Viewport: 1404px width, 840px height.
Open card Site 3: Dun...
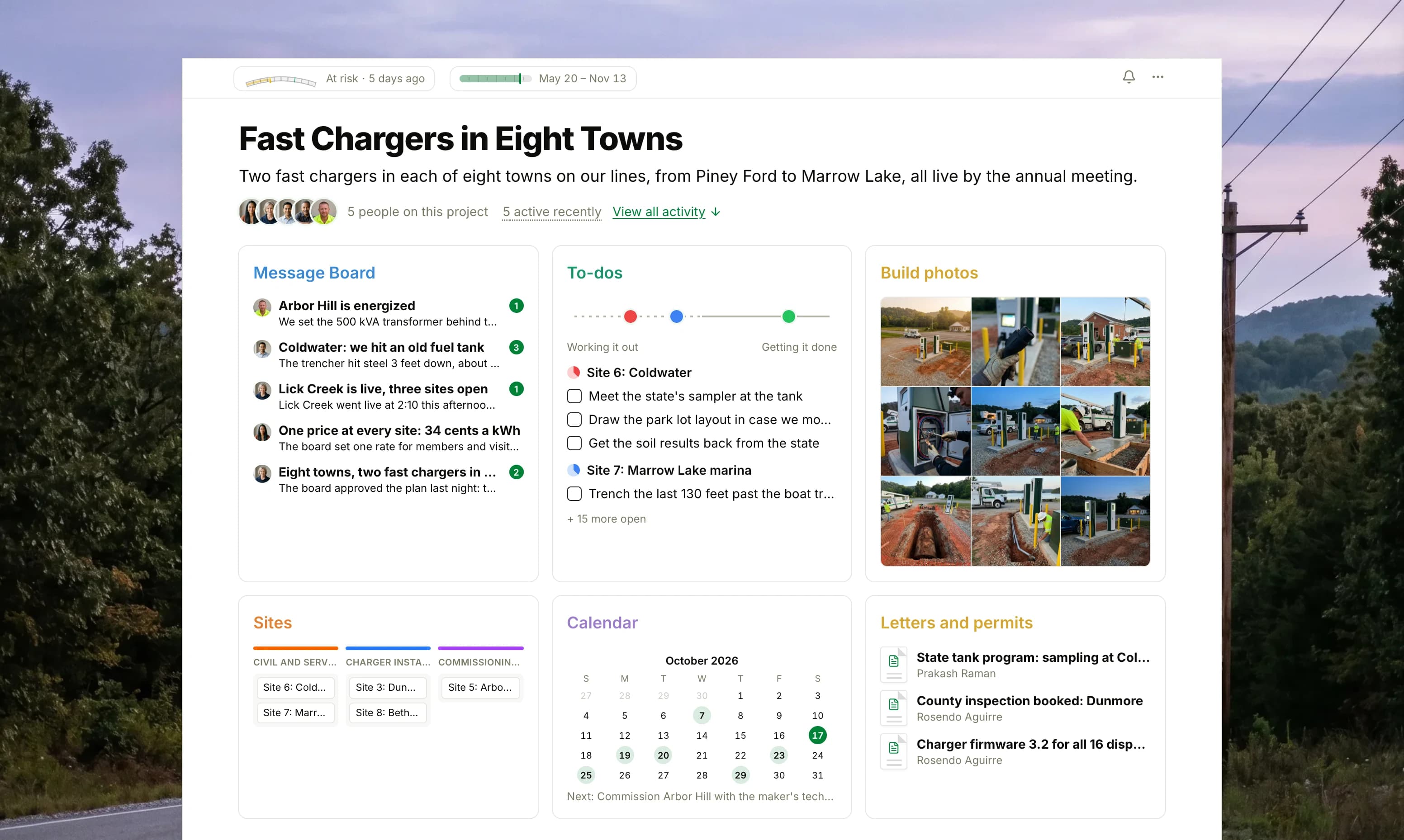click(387, 687)
